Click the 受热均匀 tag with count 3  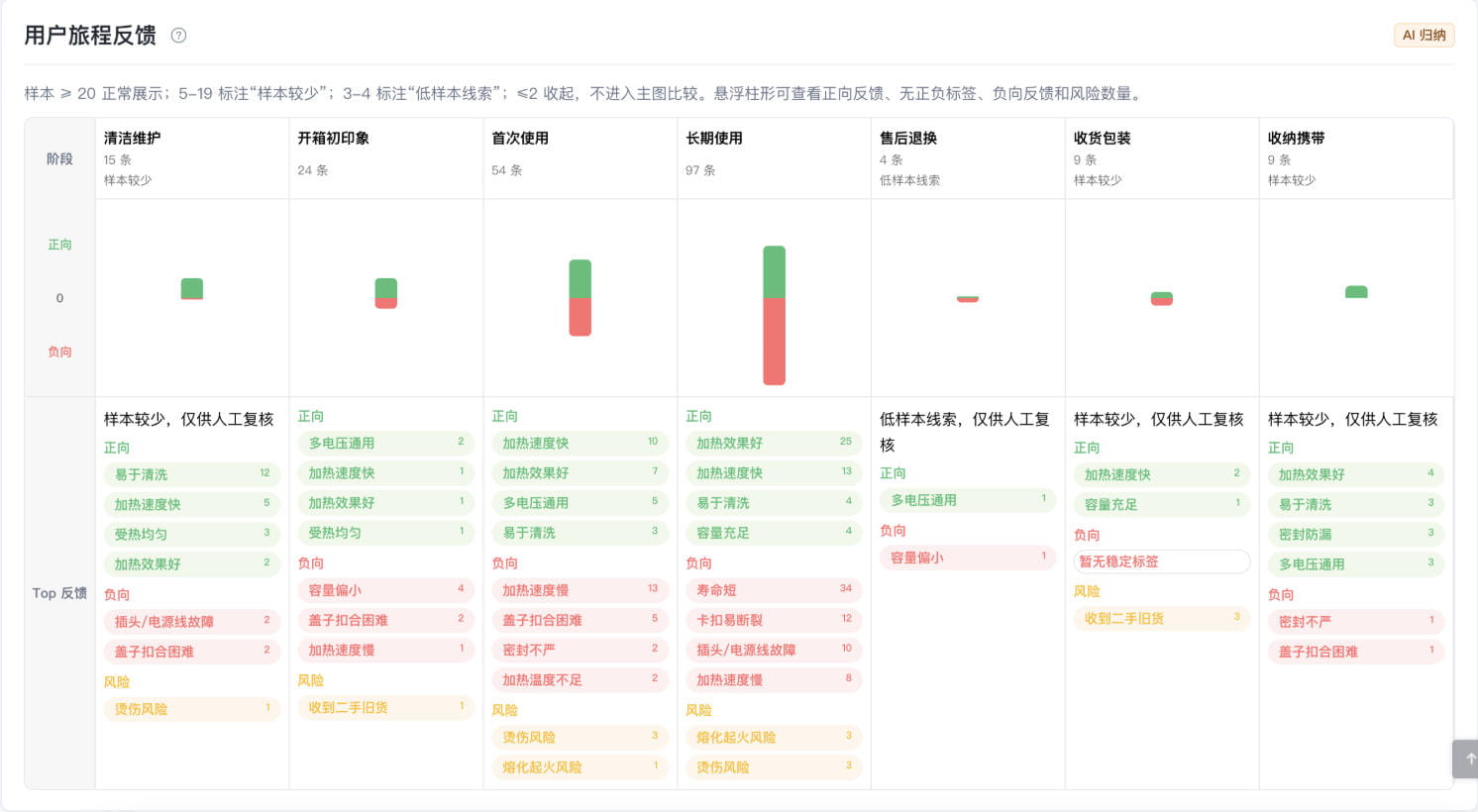tap(192, 534)
